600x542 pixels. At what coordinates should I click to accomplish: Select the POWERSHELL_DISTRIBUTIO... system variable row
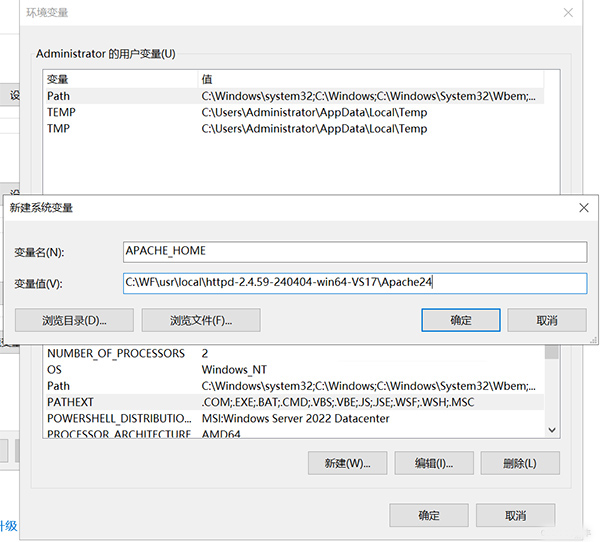click(x=118, y=418)
